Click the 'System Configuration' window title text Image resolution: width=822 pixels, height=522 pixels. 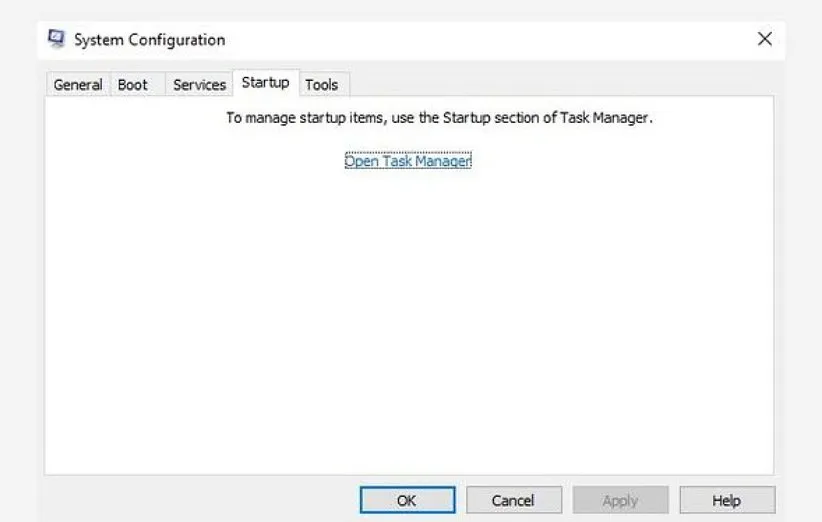coord(149,40)
